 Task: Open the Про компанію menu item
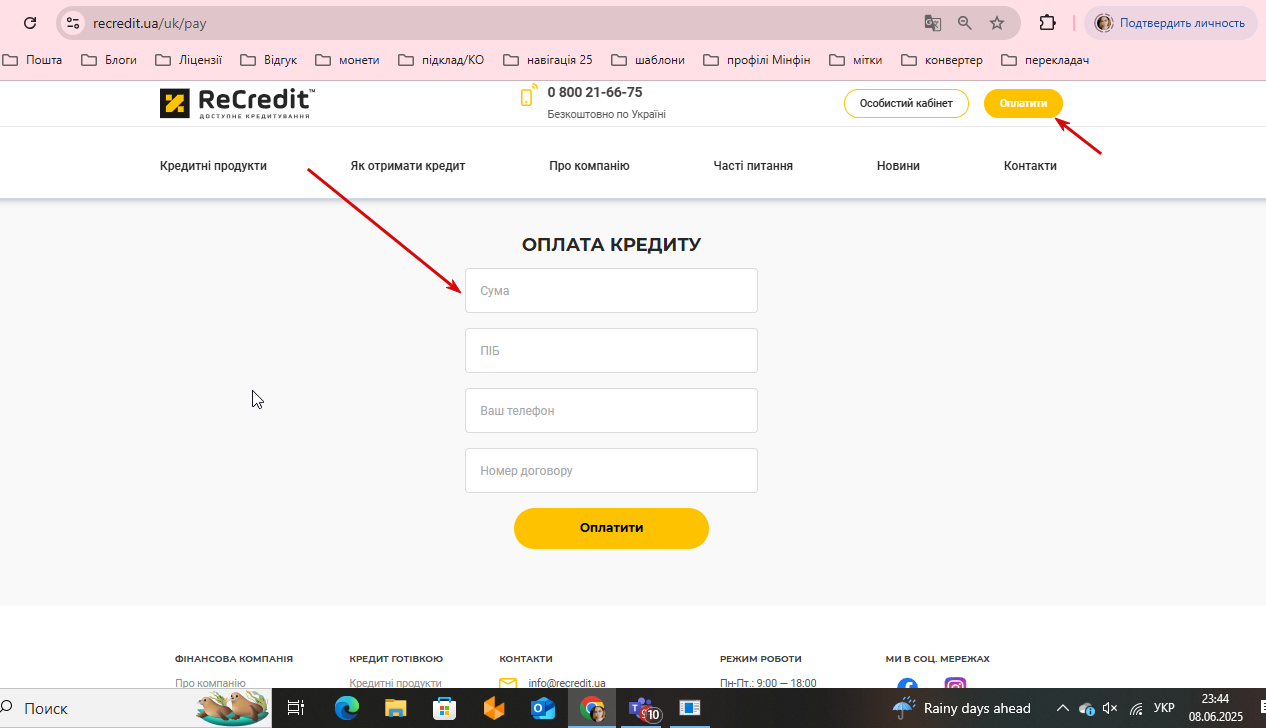tap(589, 166)
